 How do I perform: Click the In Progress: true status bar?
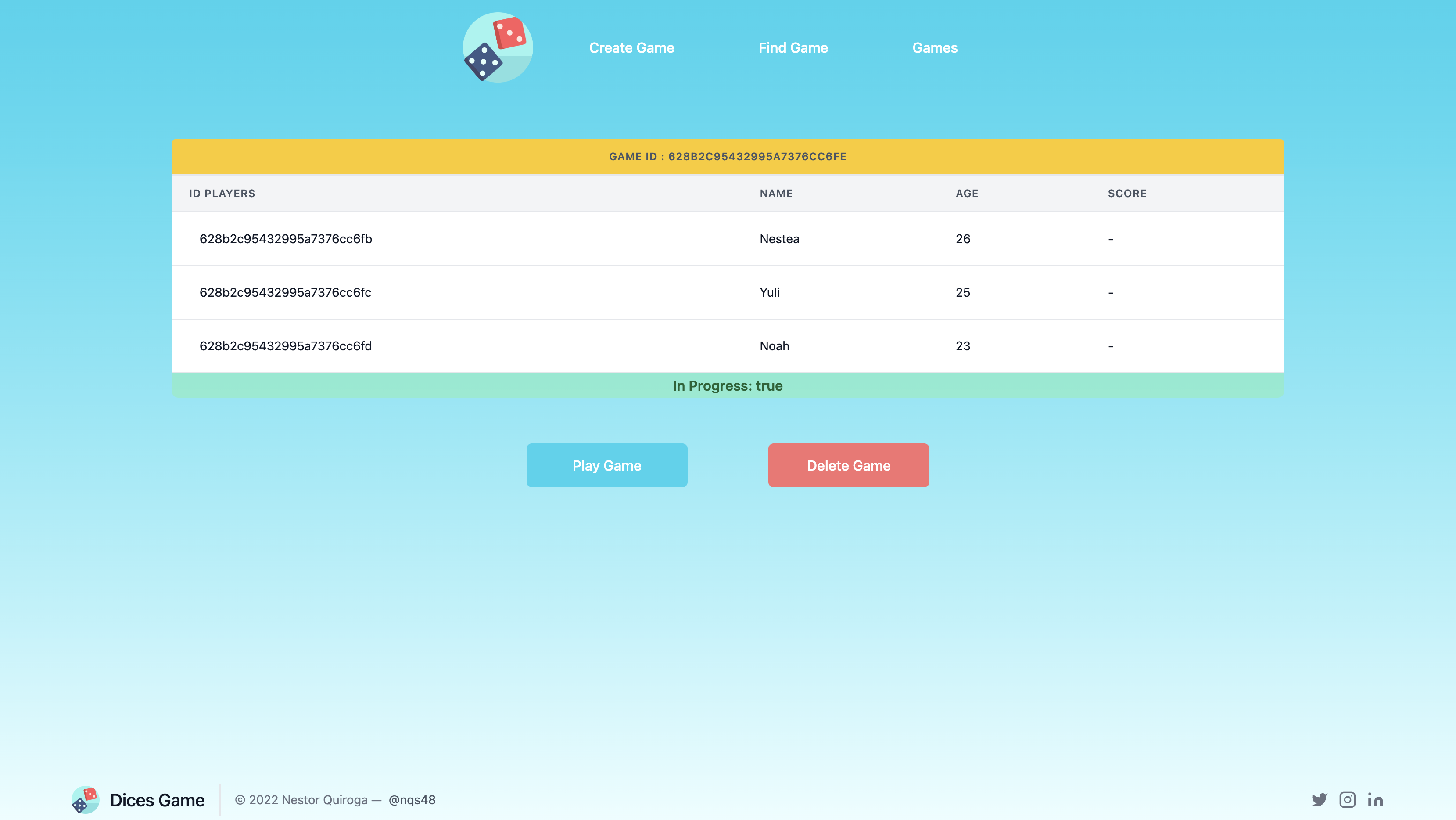click(x=728, y=386)
